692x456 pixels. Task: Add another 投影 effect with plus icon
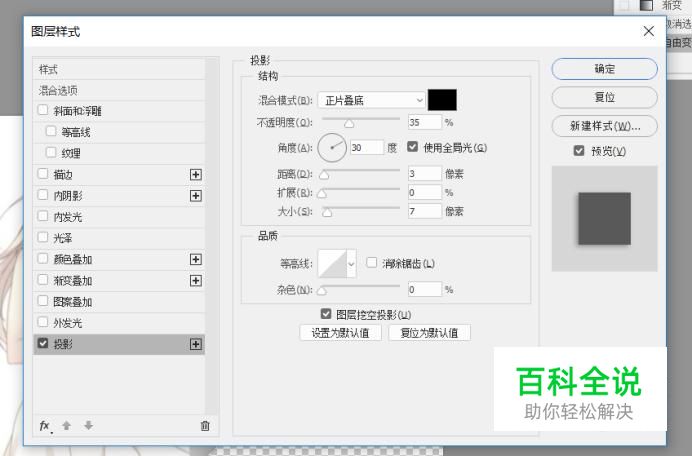pos(196,344)
